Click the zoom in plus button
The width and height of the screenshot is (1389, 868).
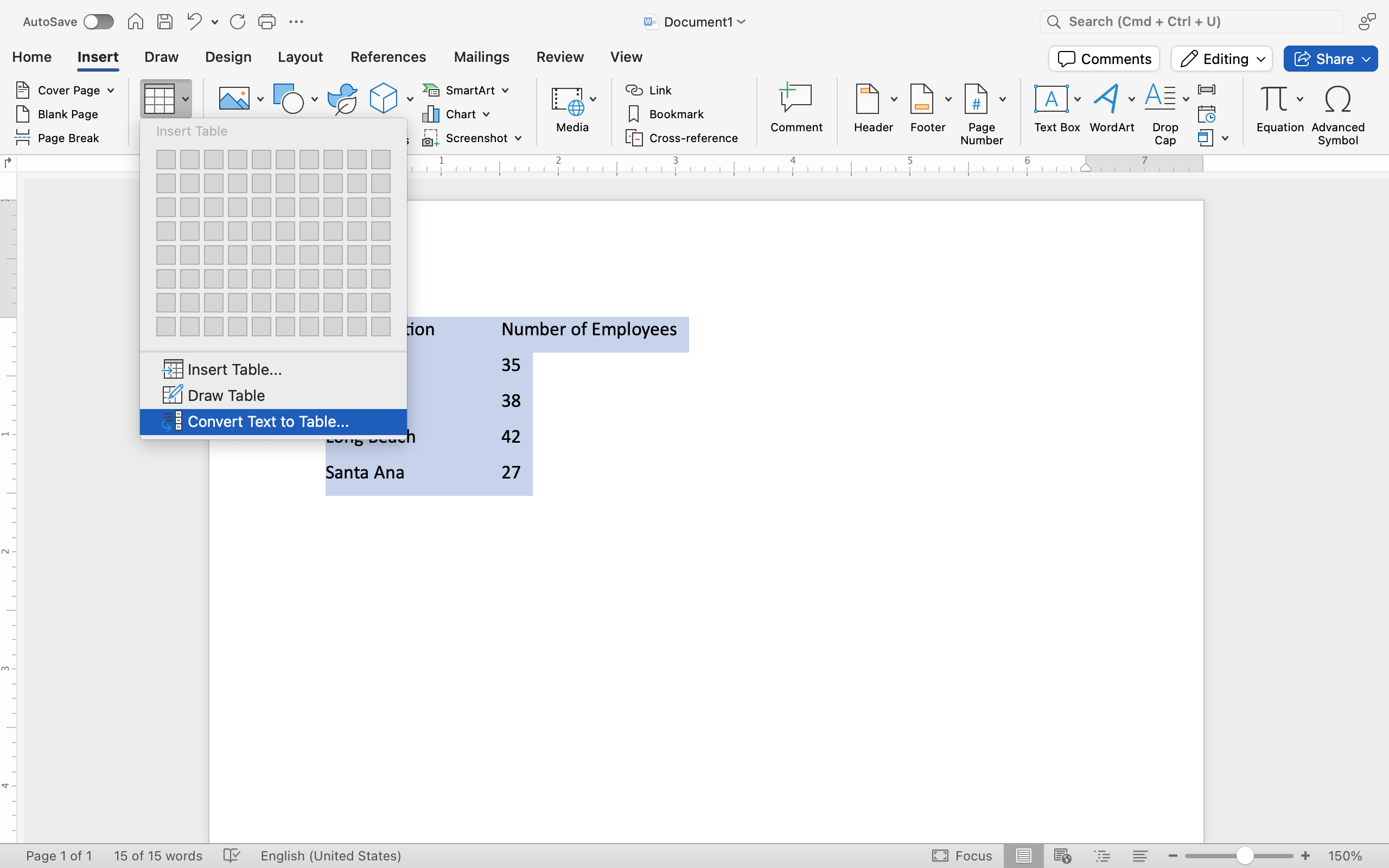[x=1304, y=856]
